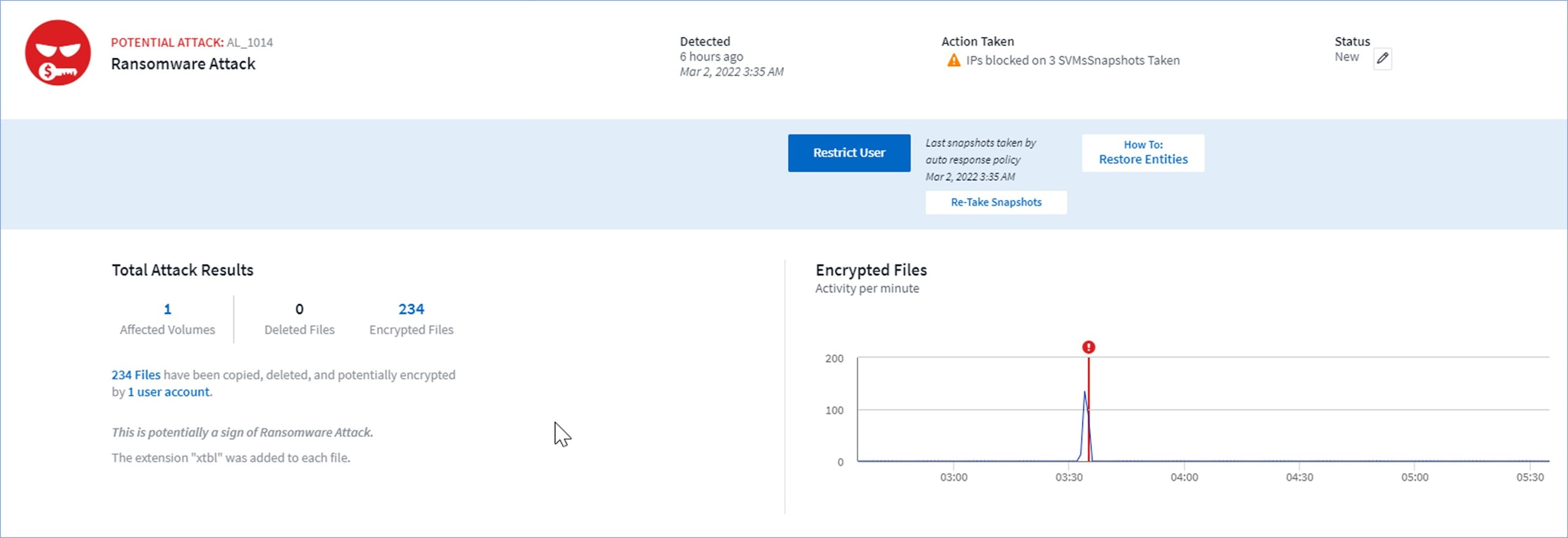Click the orange warning triangle icon

(x=953, y=61)
